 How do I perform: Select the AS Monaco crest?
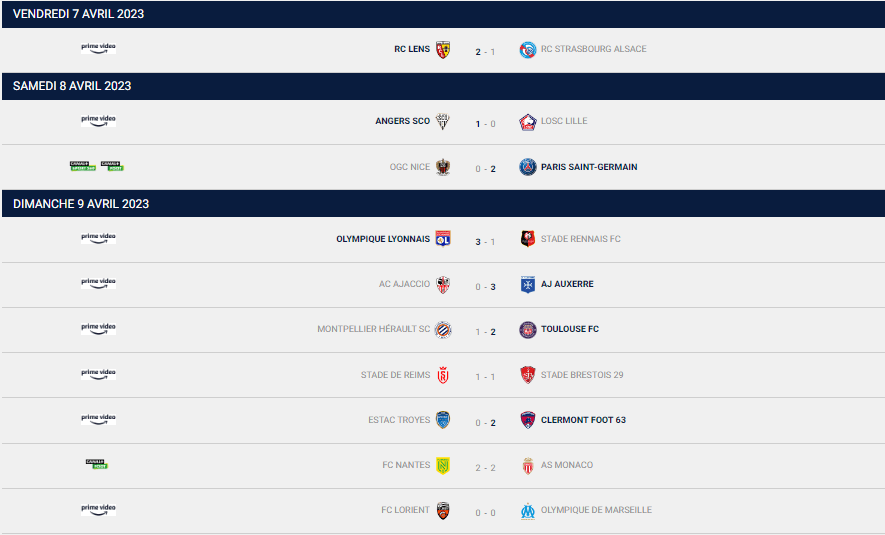click(528, 466)
